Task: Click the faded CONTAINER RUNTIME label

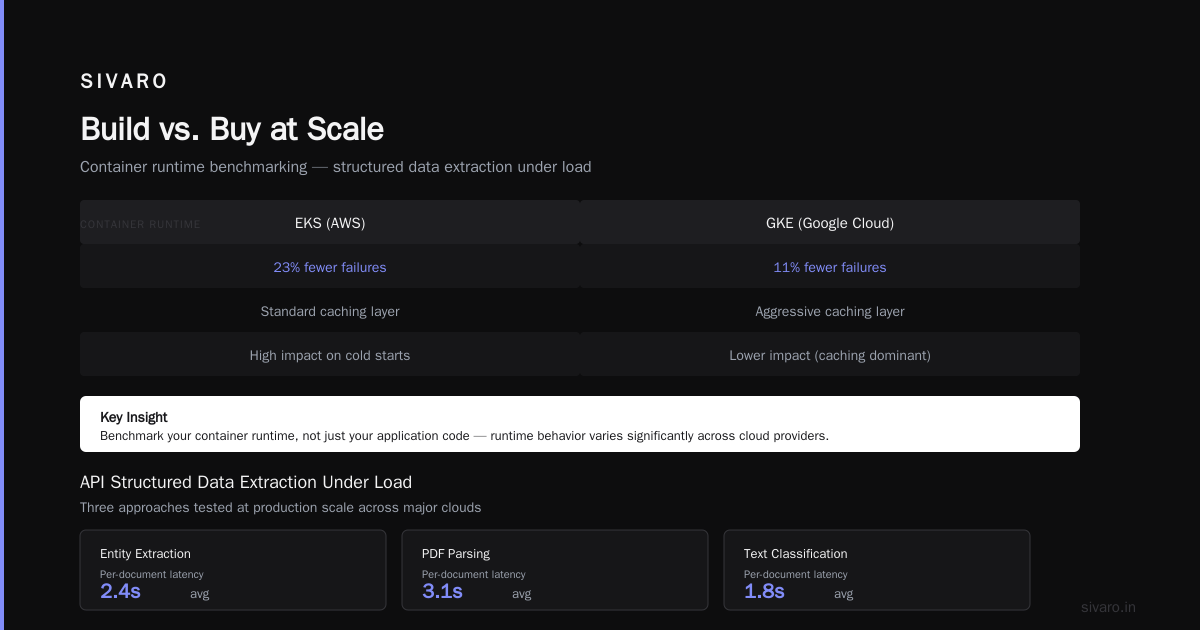Action: point(140,224)
